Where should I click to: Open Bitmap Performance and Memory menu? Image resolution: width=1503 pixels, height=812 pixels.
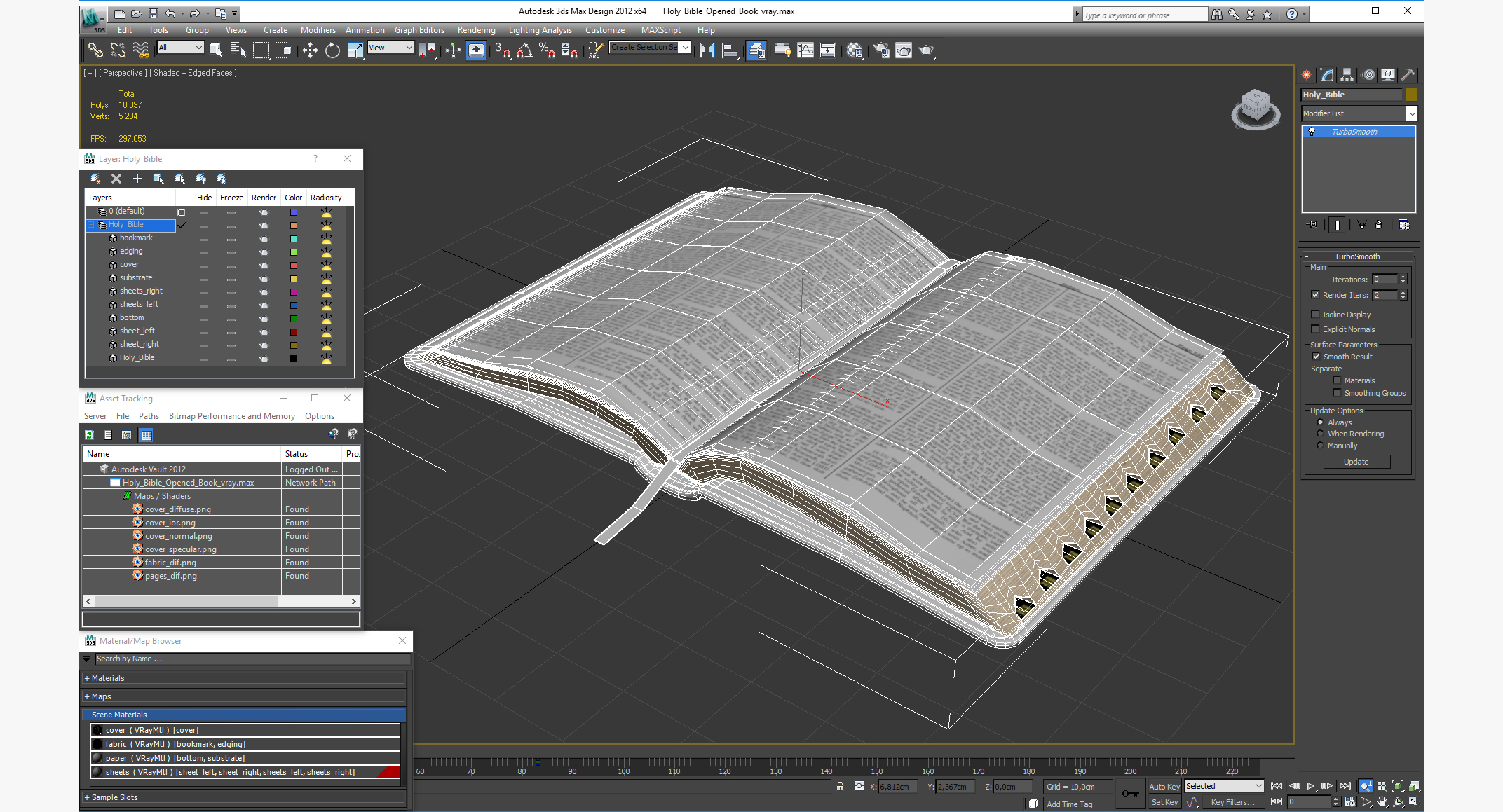pos(231,416)
